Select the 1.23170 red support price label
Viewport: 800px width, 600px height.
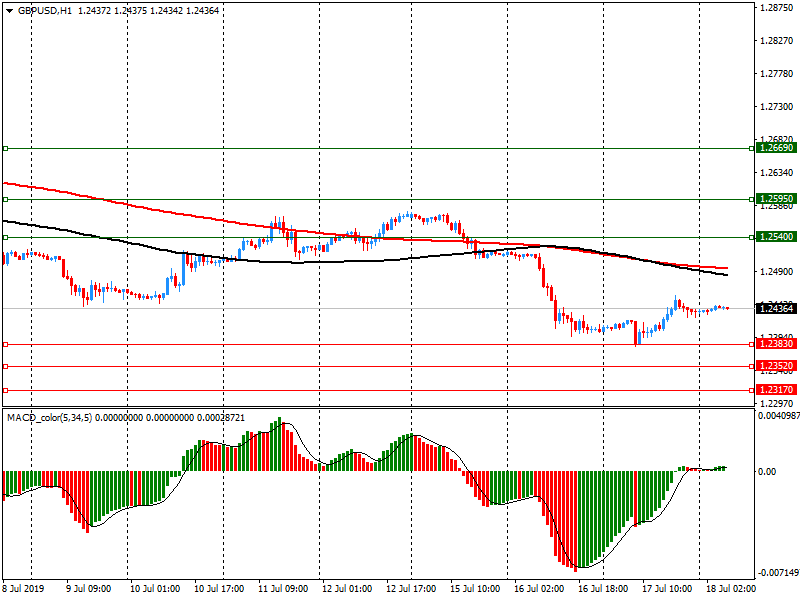777,390
